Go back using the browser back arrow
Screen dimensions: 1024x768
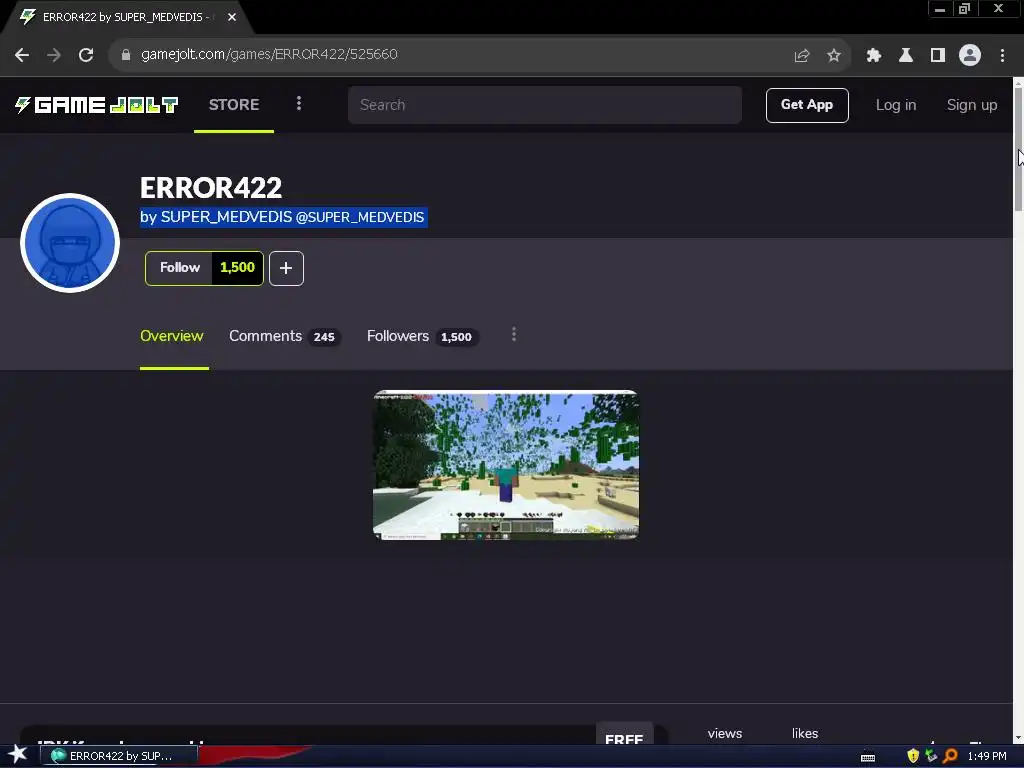click(x=22, y=55)
